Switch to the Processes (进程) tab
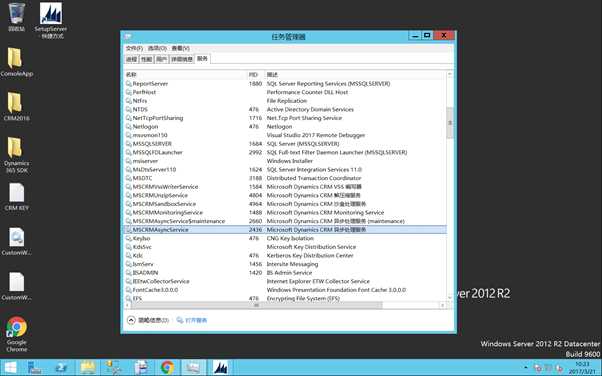602x376 pixels. coord(132,59)
